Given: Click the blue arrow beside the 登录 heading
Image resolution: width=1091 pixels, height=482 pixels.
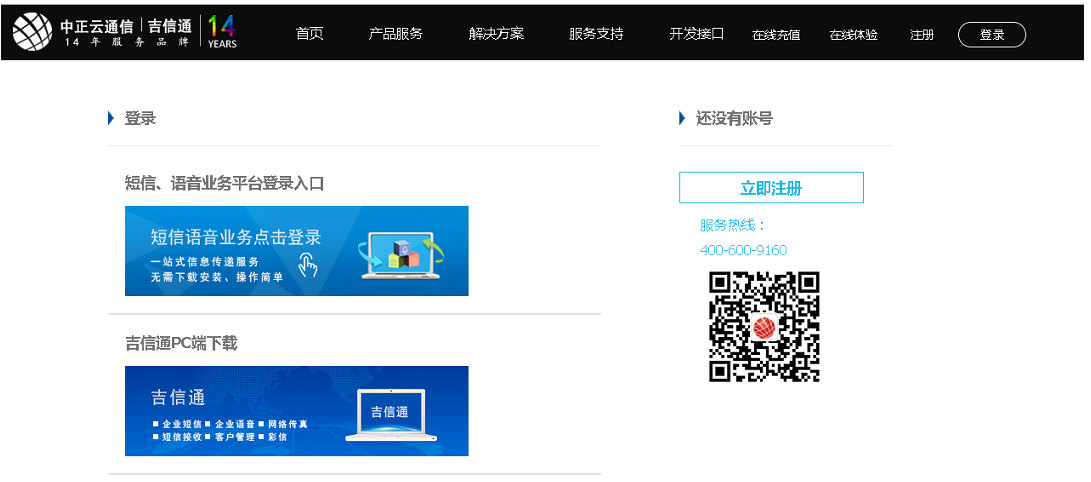Looking at the screenshot, I should [x=111, y=118].
